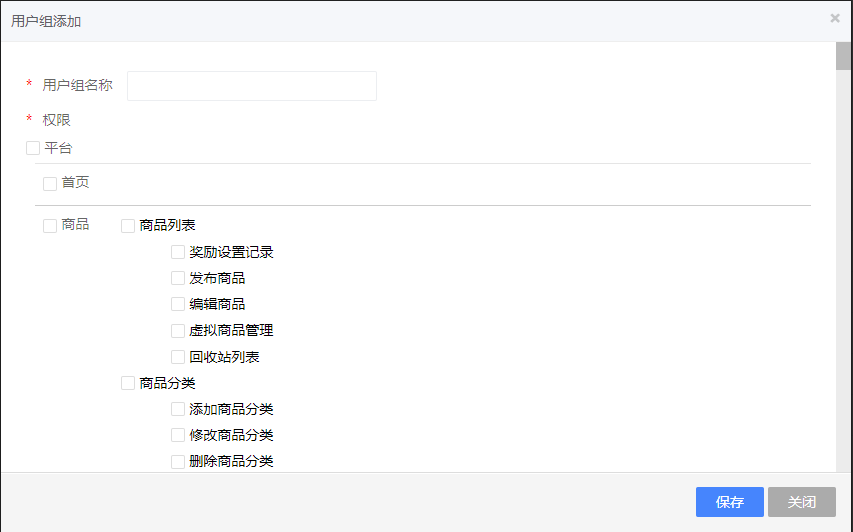Check the 商品列表 checkbox
853x532 pixels.
[128, 226]
